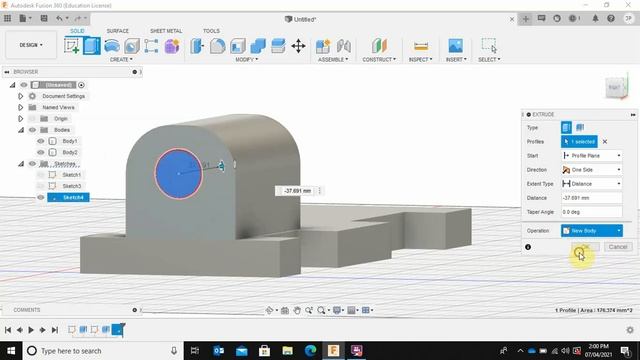Image resolution: width=640 pixels, height=360 pixels.
Task: Open the notifications bell
Action: pyautogui.click(x=595, y=18)
